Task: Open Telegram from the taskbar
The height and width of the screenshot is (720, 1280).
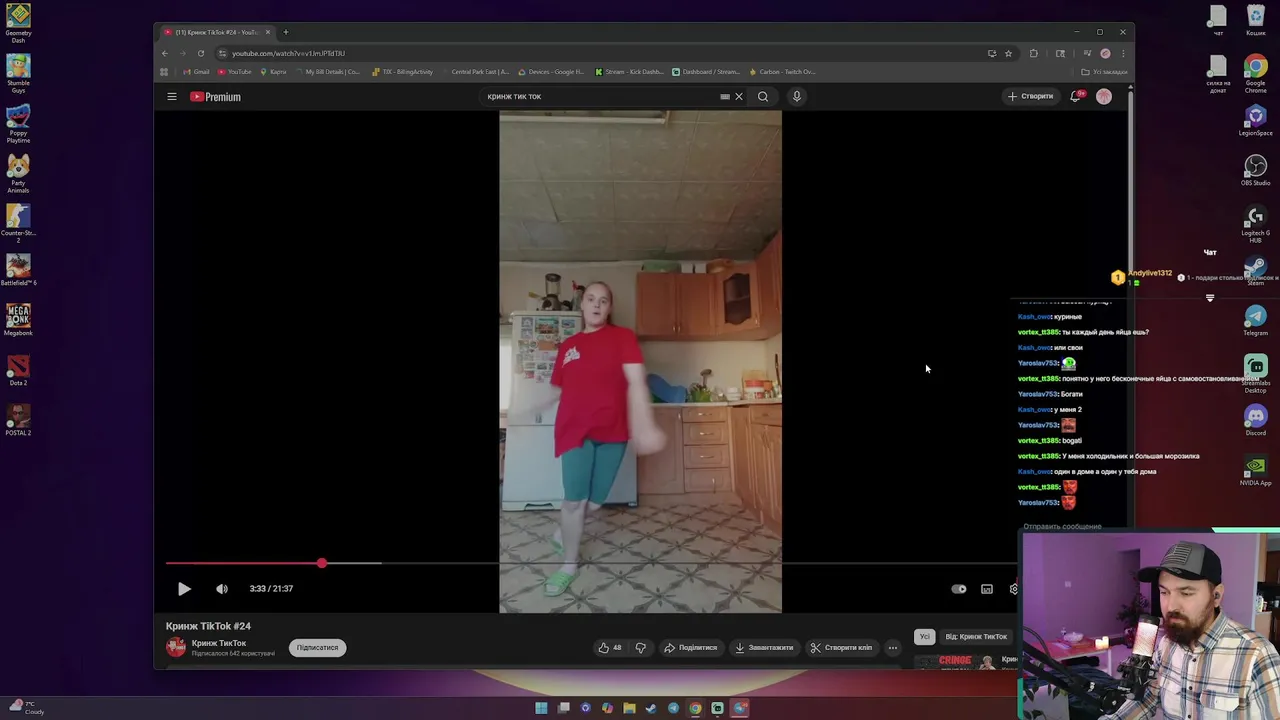Action: pyautogui.click(x=673, y=708)
